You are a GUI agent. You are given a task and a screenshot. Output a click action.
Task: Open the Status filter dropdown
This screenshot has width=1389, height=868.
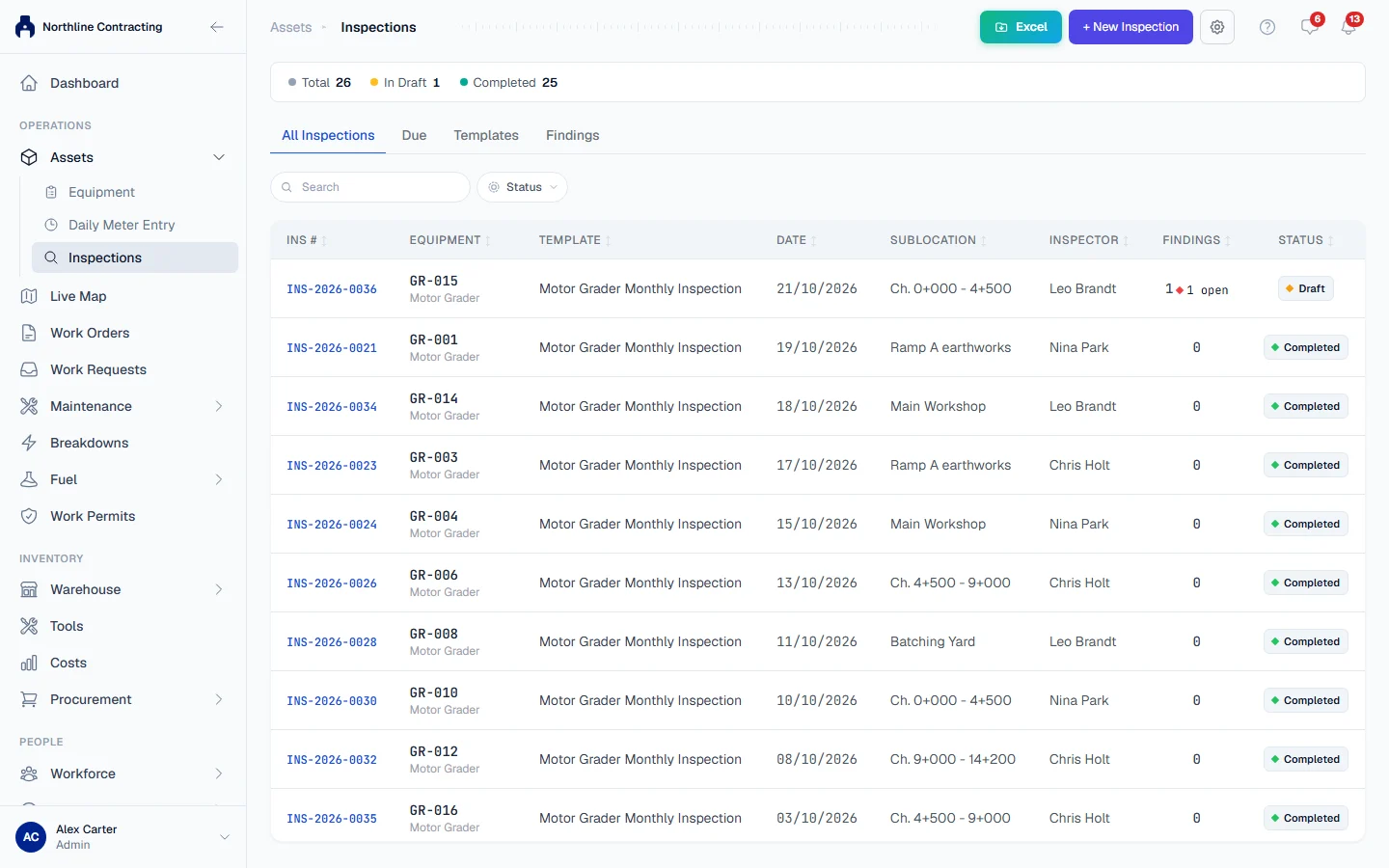point(522,187)
